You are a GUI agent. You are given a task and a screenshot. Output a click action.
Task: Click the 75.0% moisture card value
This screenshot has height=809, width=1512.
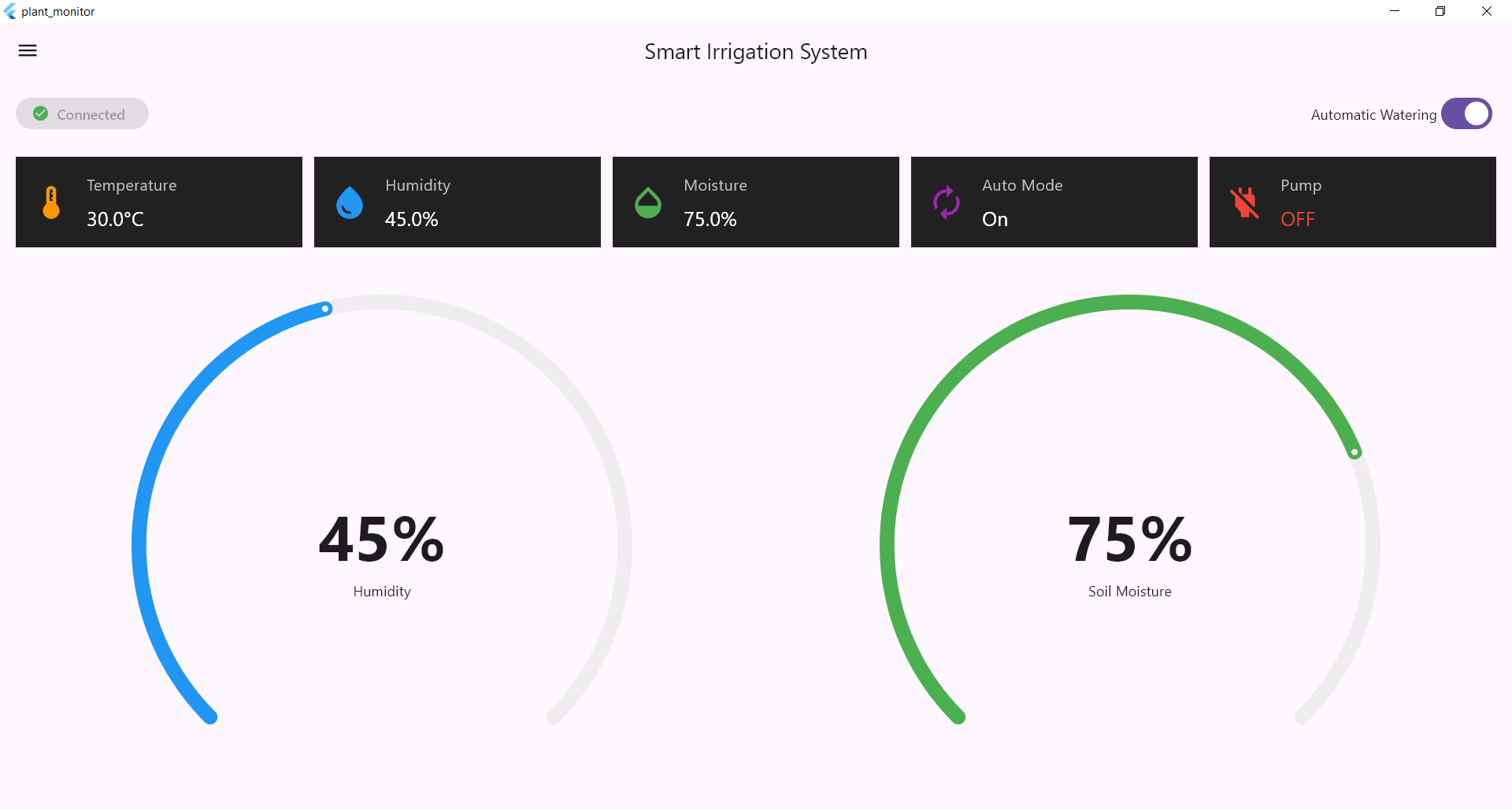tap(710, 219)
